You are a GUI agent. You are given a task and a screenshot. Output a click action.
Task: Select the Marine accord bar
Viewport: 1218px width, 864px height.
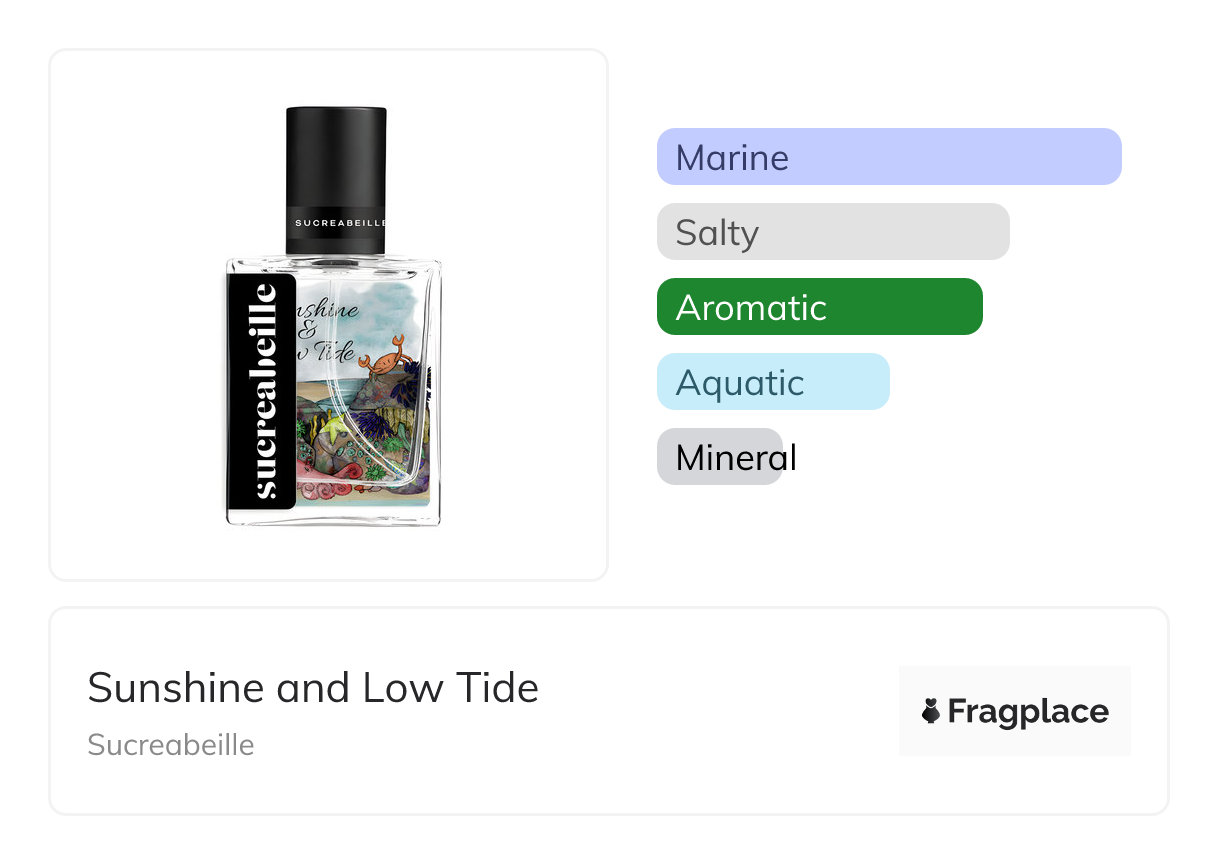point(888,157)
